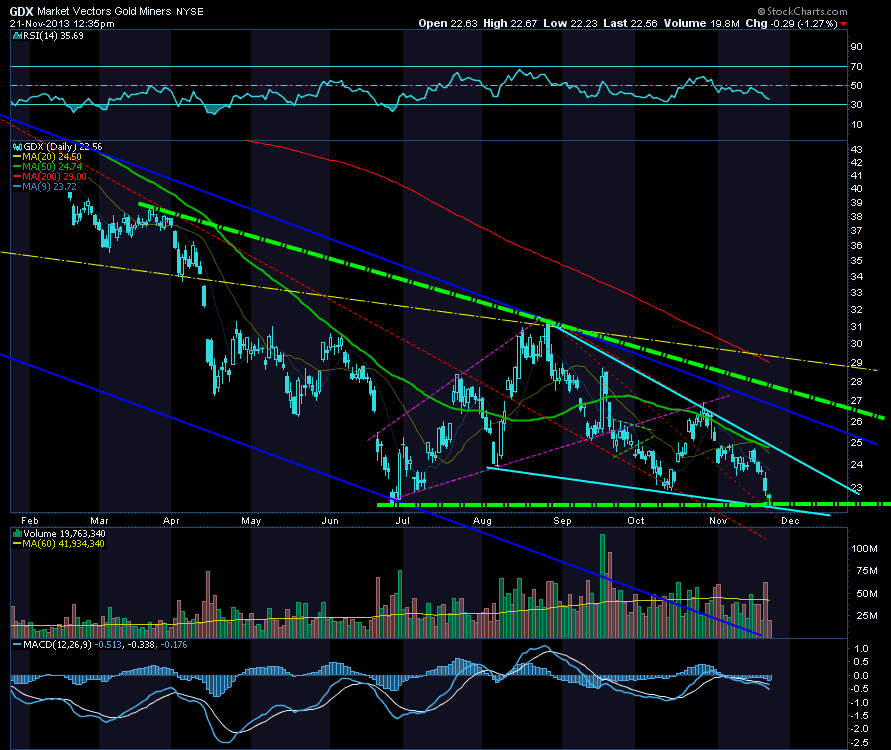Click the 'Last 22.56' quote value
This screenshot has height=750, width=891.
(630, 23)
